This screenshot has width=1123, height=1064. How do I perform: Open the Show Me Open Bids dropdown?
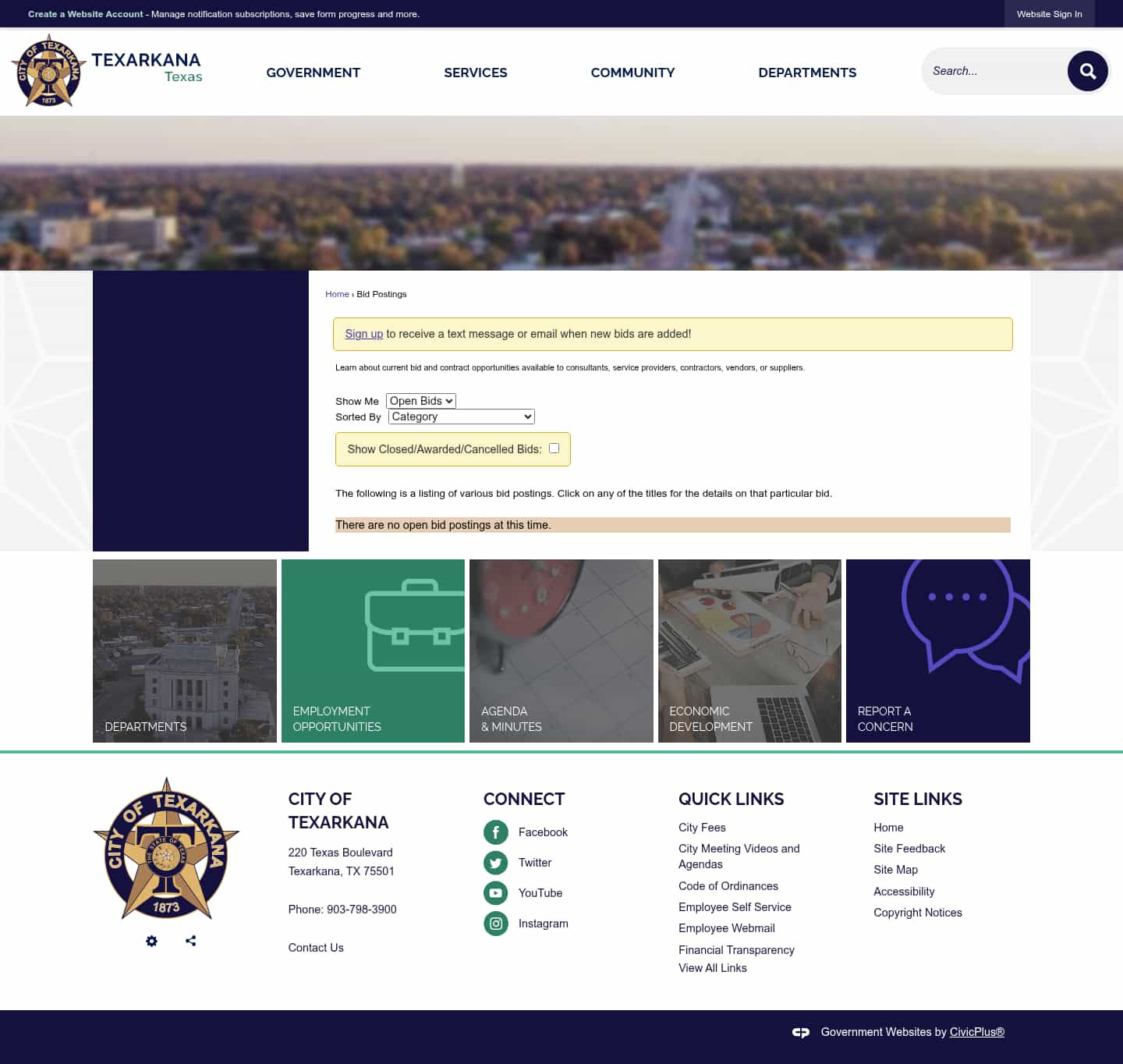420,400
